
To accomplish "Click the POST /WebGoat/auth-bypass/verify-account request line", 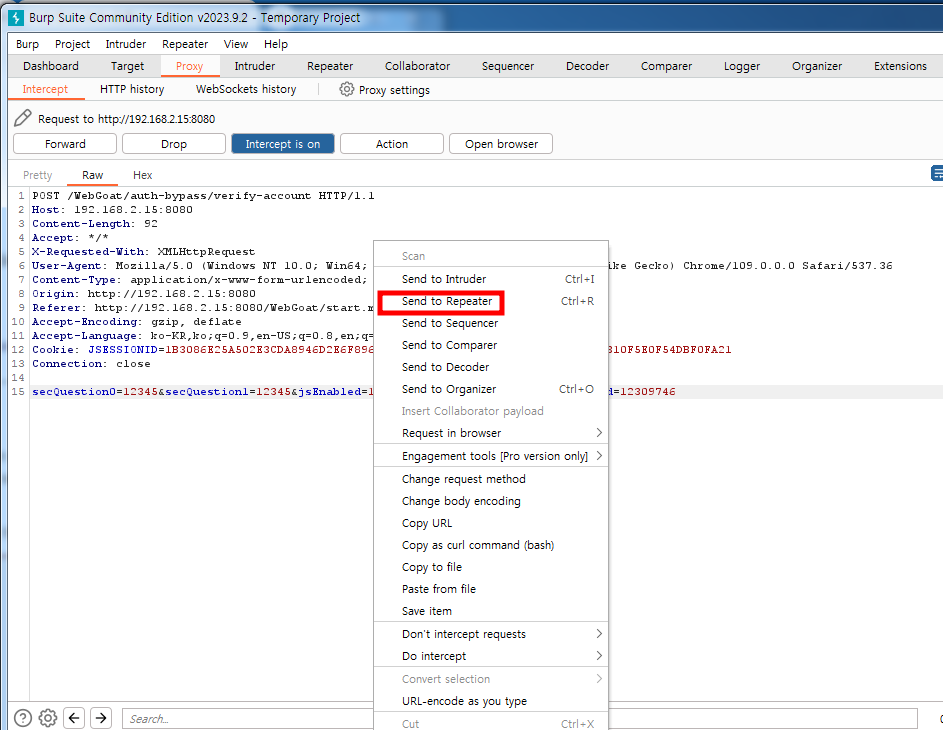I will click(203, 195).
